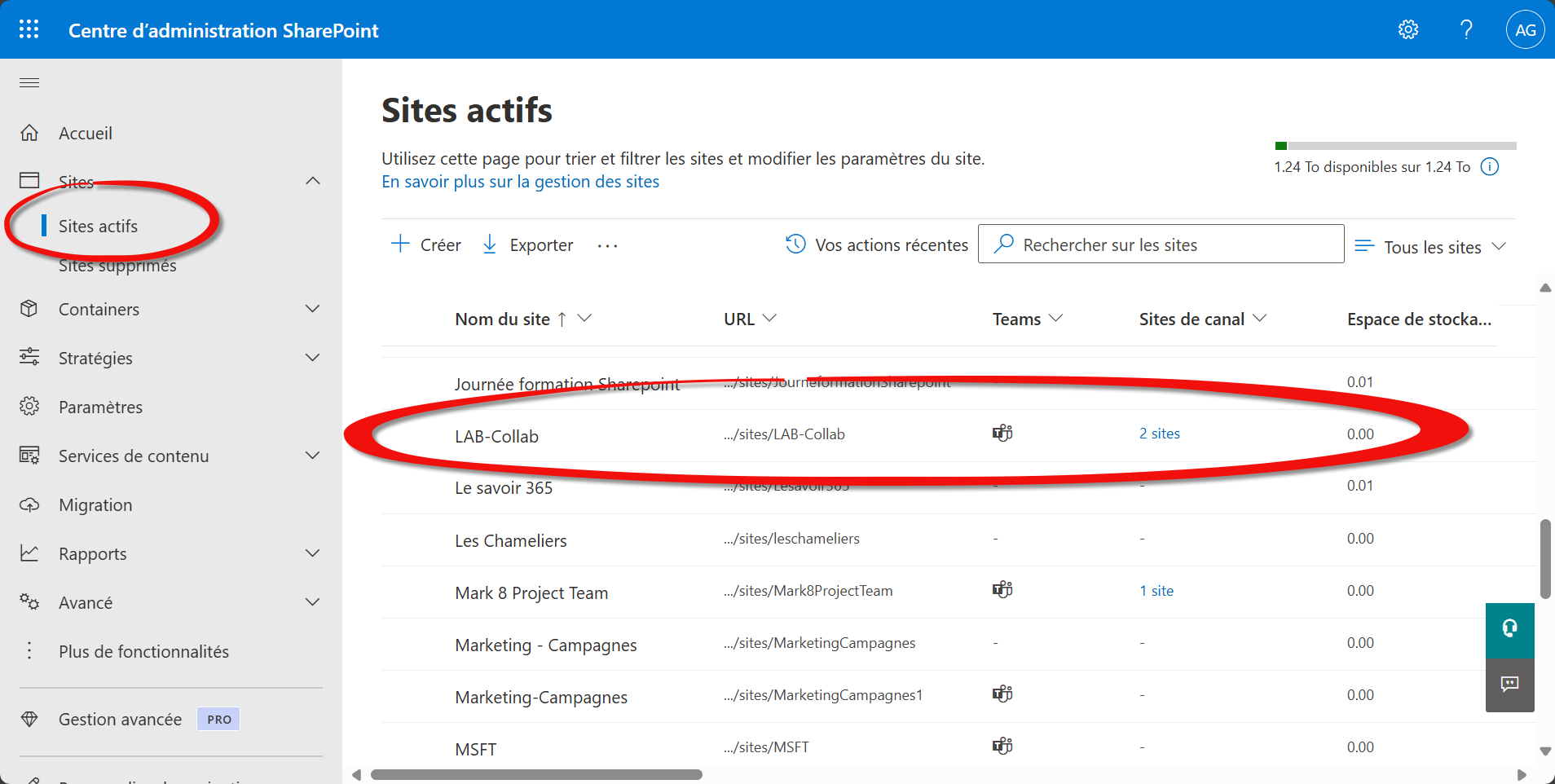Select Sites supprimés in the sidebar
The image size is (1555, 784).
(117, 266)
